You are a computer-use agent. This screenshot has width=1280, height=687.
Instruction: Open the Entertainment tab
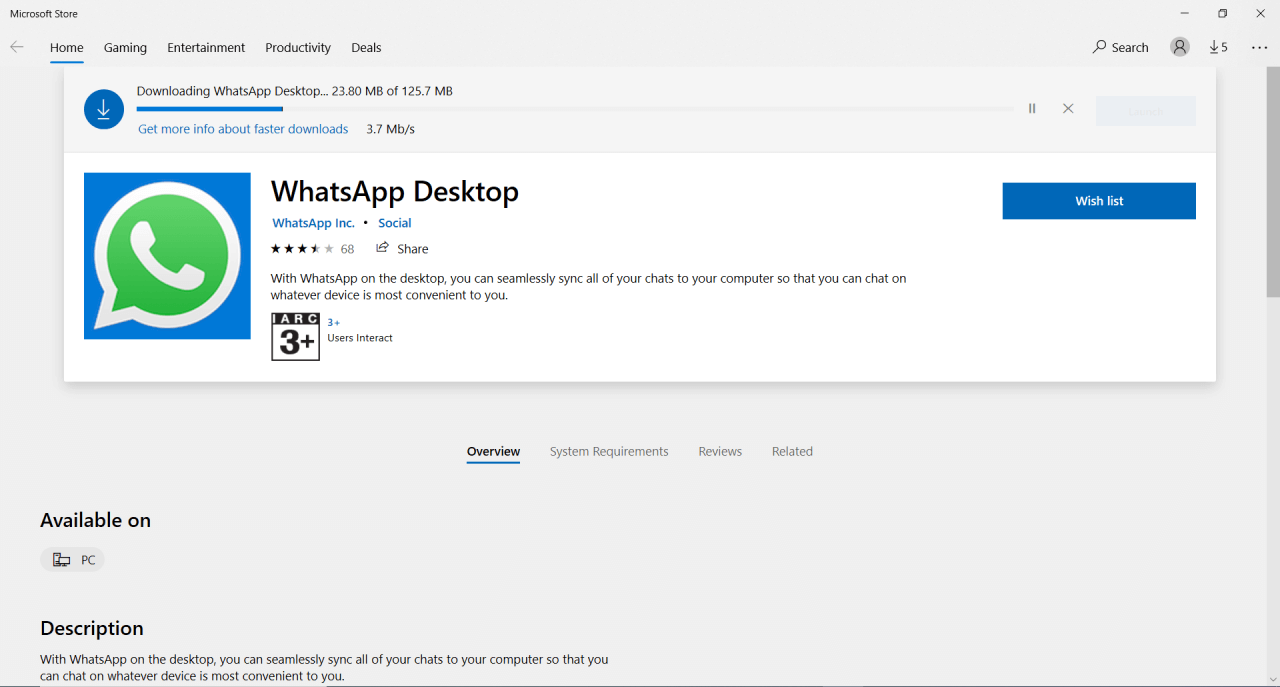tap(206, 48)
